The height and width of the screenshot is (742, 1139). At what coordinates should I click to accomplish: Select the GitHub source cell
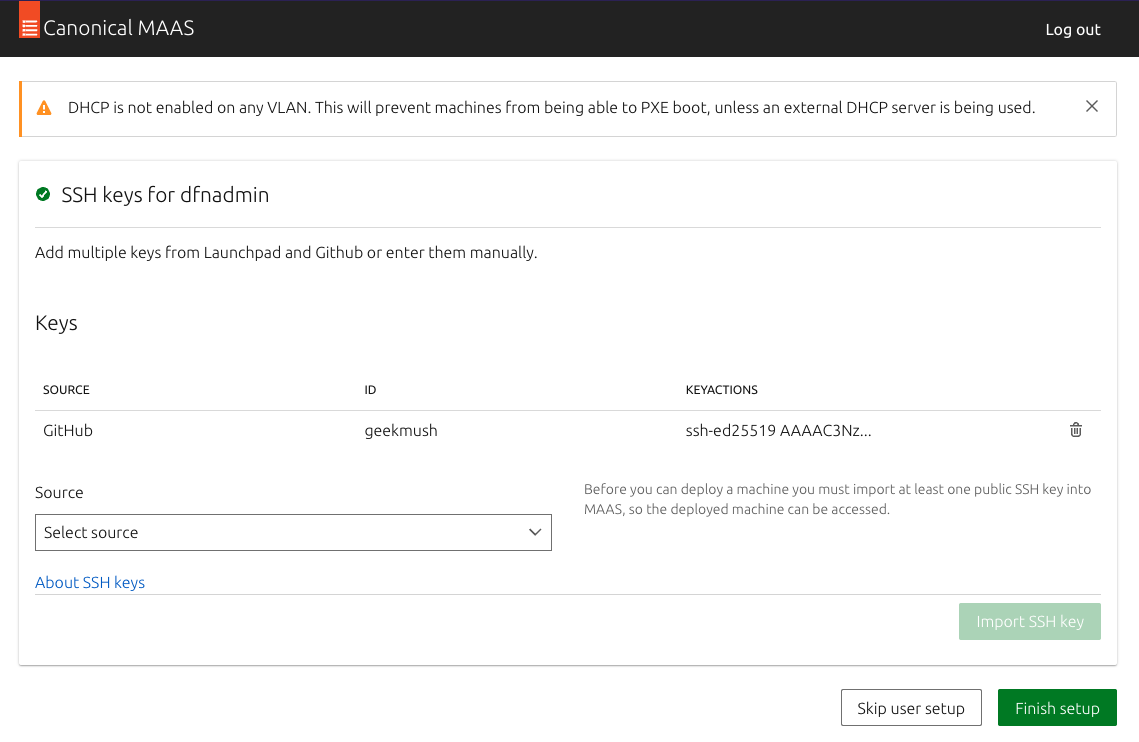(68, 430)
